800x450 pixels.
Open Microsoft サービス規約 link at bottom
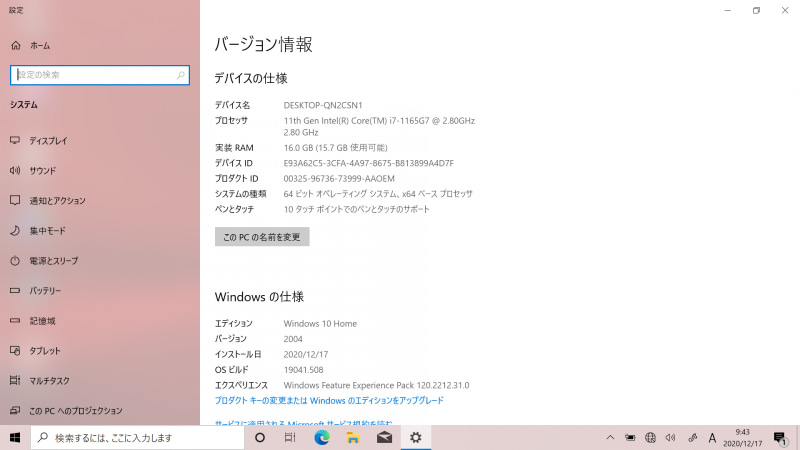click(304, 423)
